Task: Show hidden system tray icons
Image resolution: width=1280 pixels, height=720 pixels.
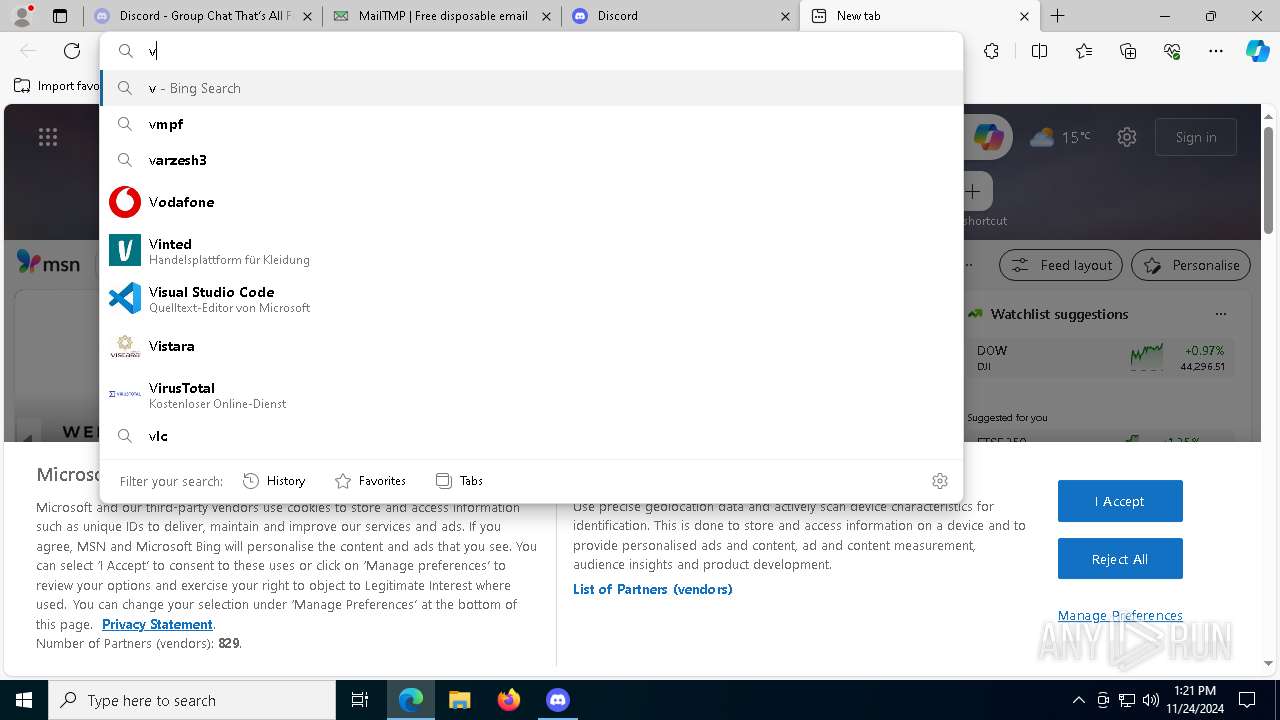Action: (x=1078, y=700)
